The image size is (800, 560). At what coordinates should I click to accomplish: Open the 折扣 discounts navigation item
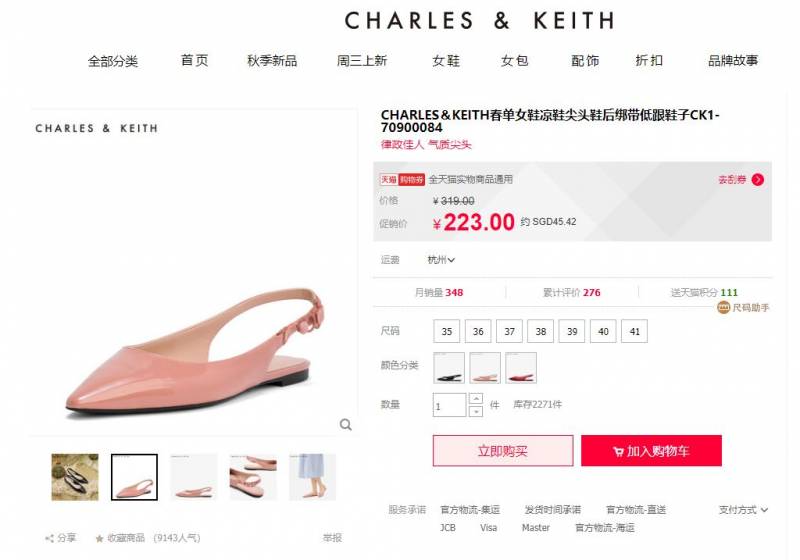point(648,61)
